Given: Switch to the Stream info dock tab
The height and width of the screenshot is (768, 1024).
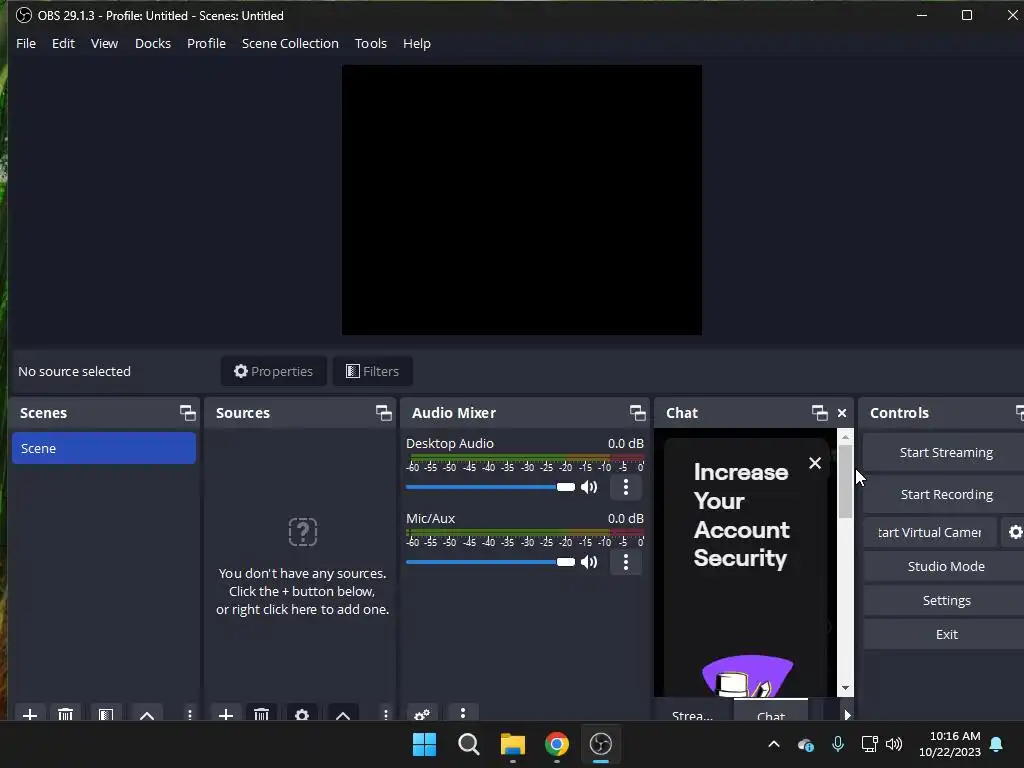Looking at the screenshot, I should (692, 713).
